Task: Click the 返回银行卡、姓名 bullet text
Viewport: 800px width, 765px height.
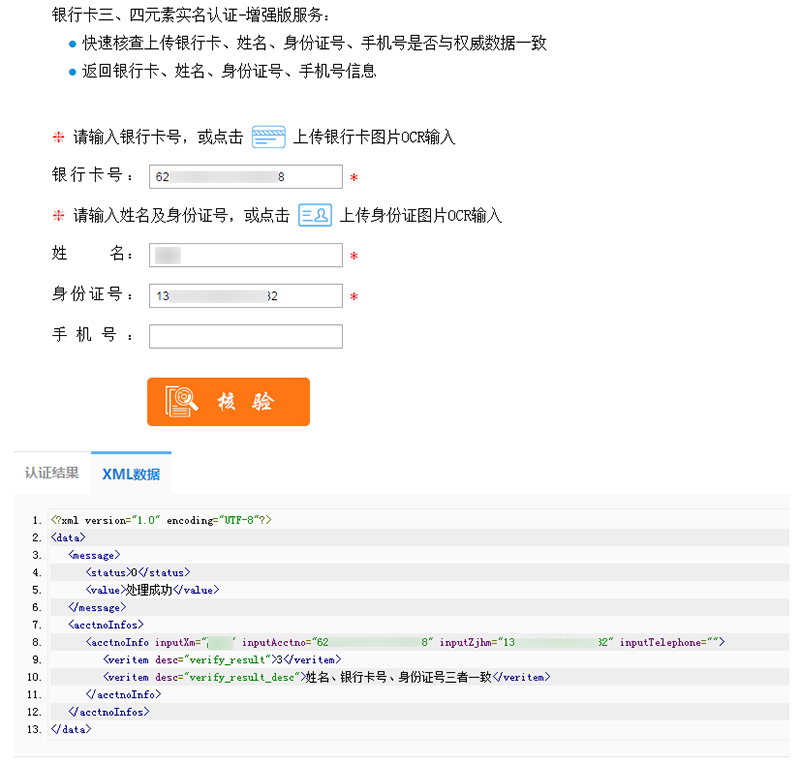Action: point(229,70)
